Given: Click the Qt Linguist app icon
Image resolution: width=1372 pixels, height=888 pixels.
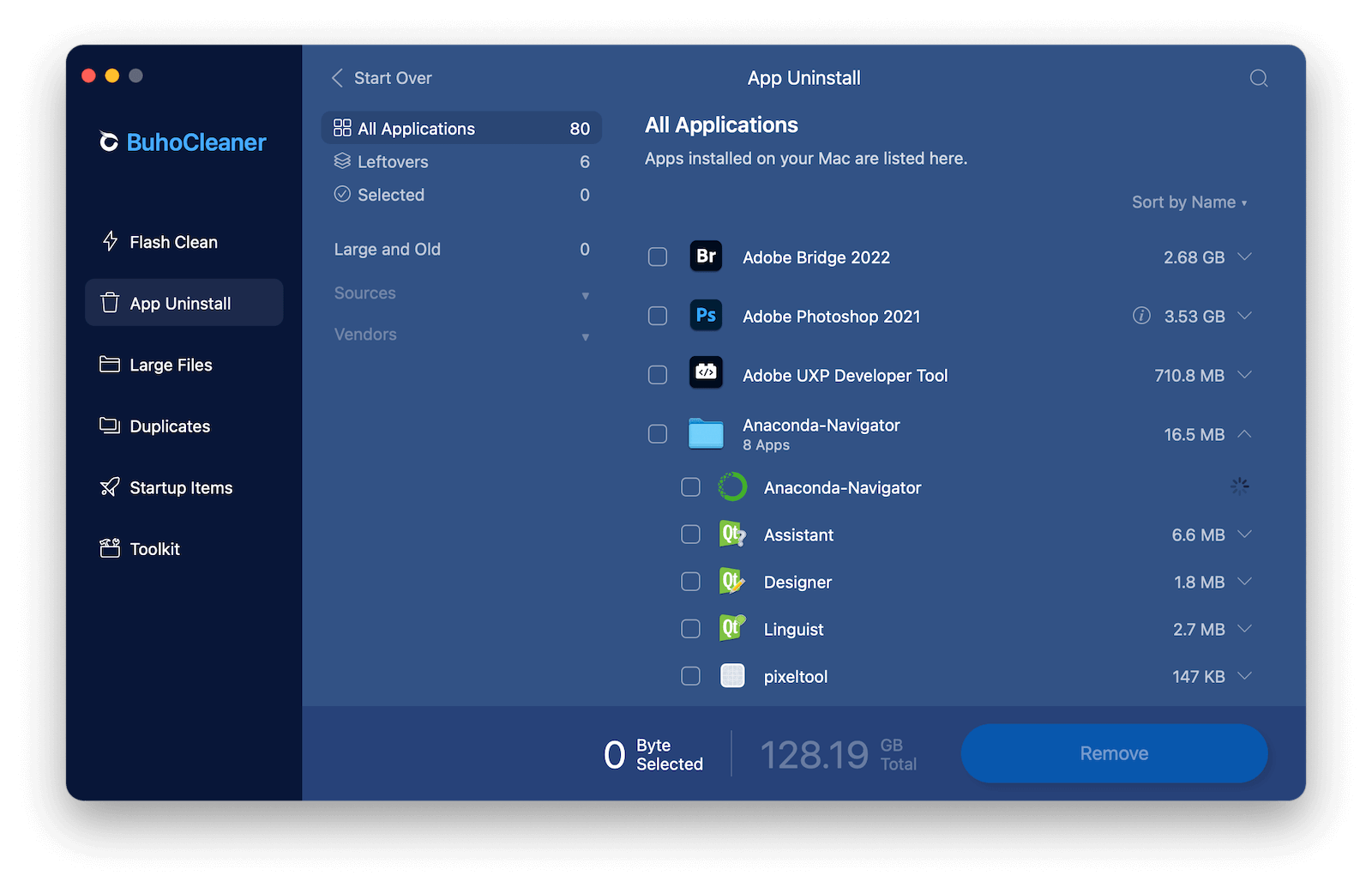Looking at the screenshot, I should pyautogui.click(x=732, y=628).
